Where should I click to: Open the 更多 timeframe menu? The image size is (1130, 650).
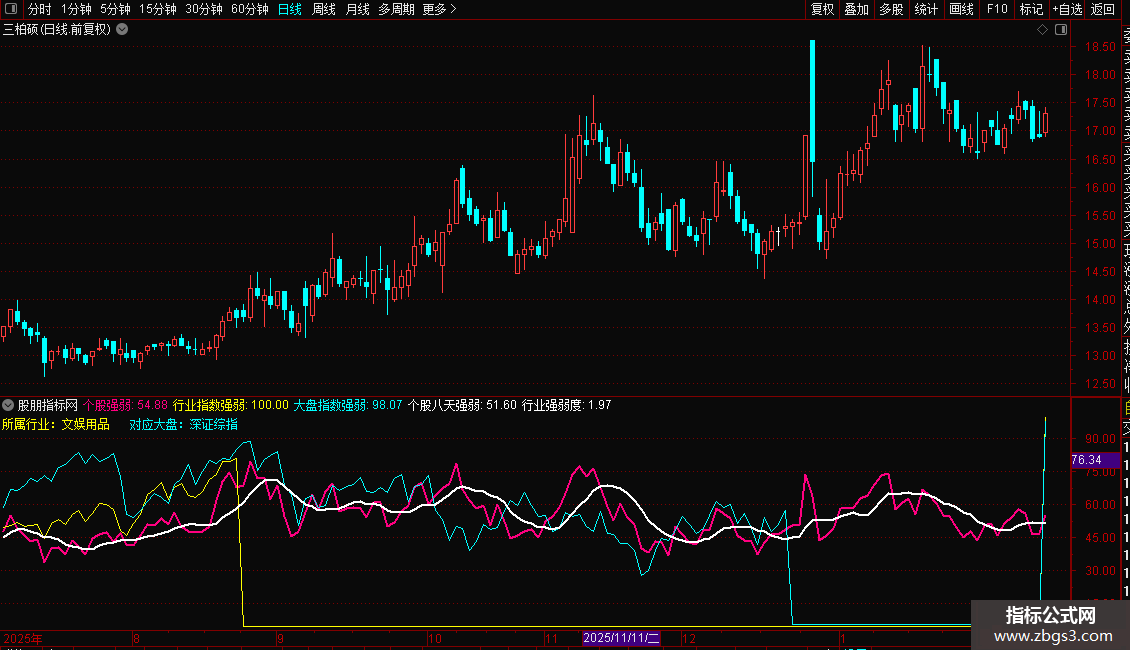pos(439,9)
